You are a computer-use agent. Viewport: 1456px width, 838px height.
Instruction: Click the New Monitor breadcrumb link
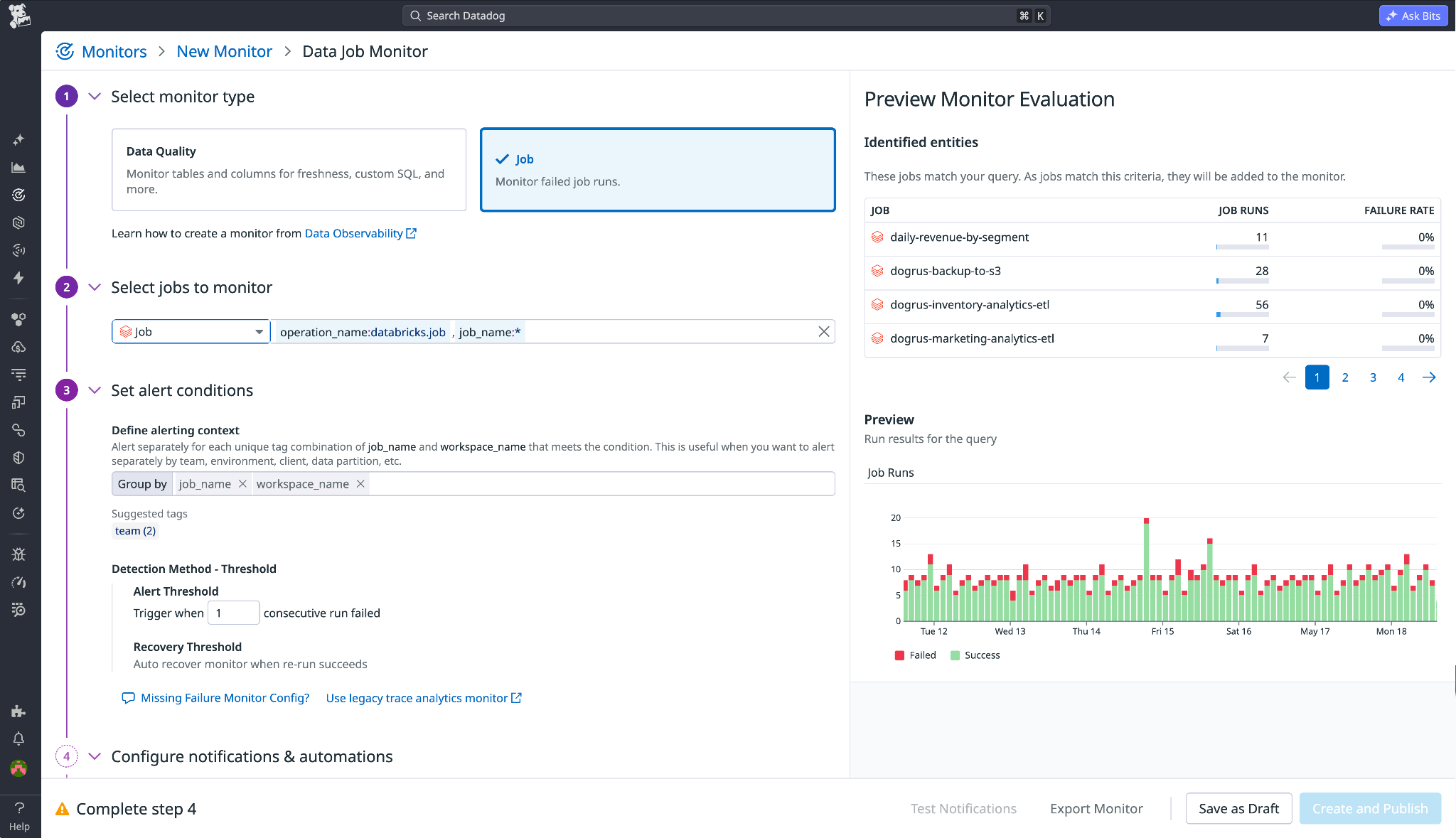tap(224, 52)
